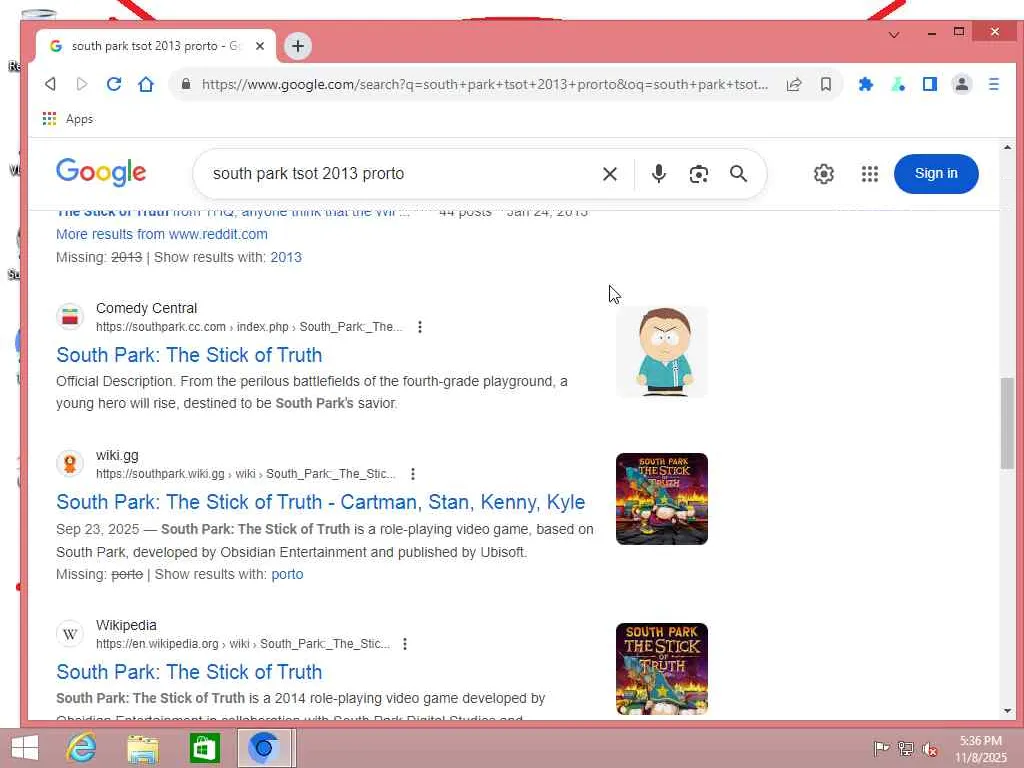Expand the tab search chevron
The height and width of the screenshot is (768, 1024).
[x=894, y=34]
